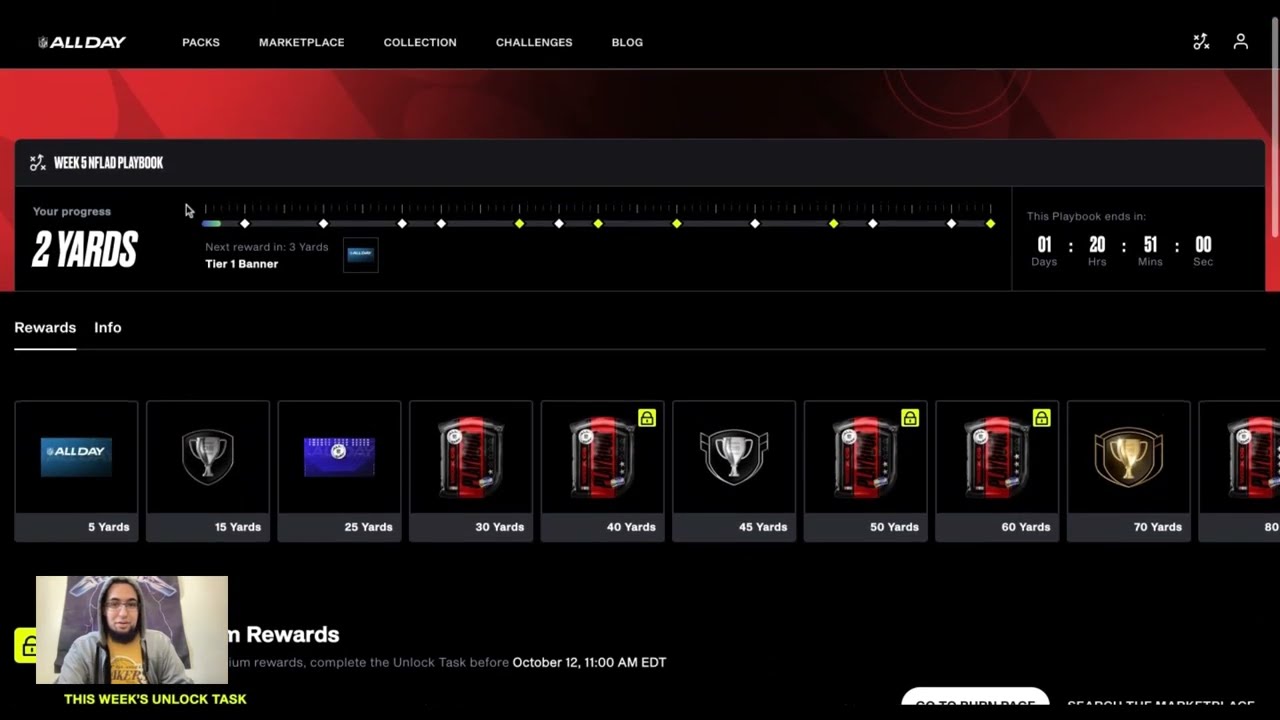The width and height of the screenshot is (1280, 720).
Task: Click the countdown Hrs value '20'
Action: pyautogui.click(x=1097, y=245)
